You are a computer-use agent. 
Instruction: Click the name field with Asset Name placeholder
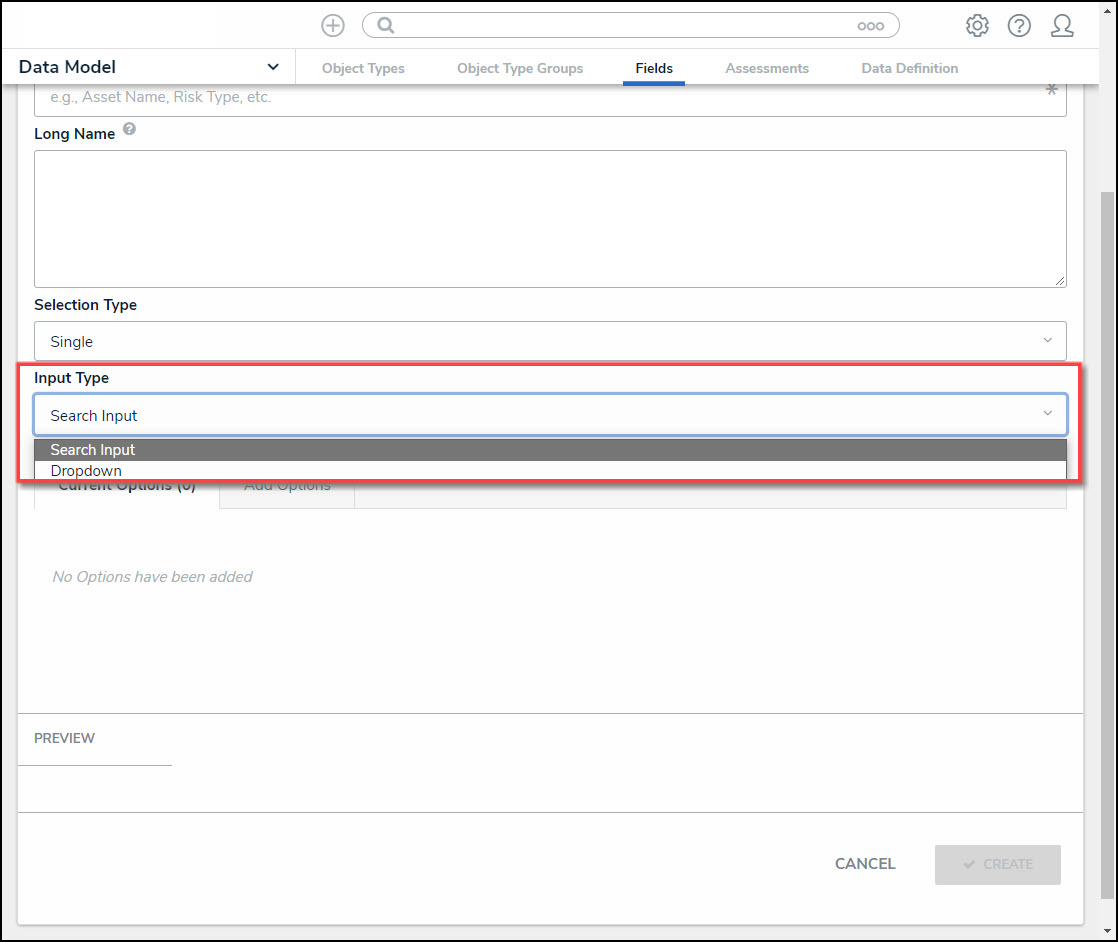click(550, 99)
